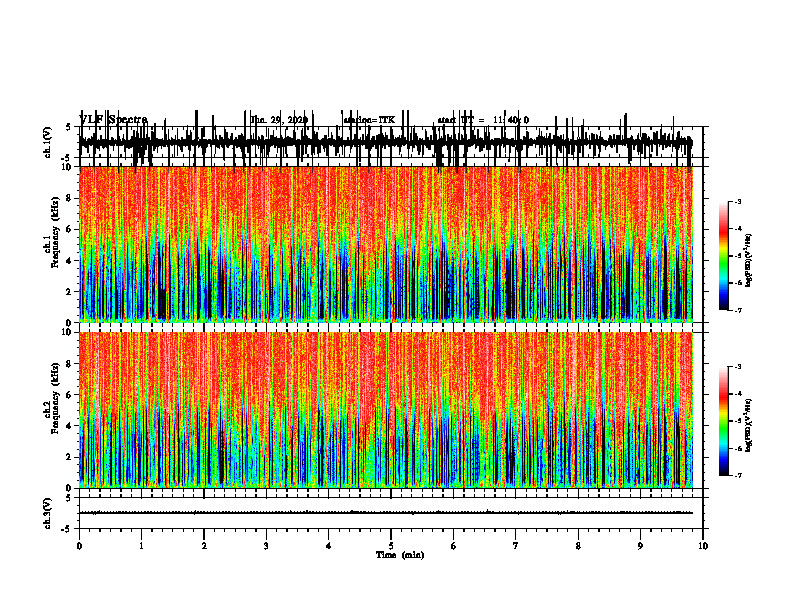Click the "ch.3(V)" axis label

point(48,513)
